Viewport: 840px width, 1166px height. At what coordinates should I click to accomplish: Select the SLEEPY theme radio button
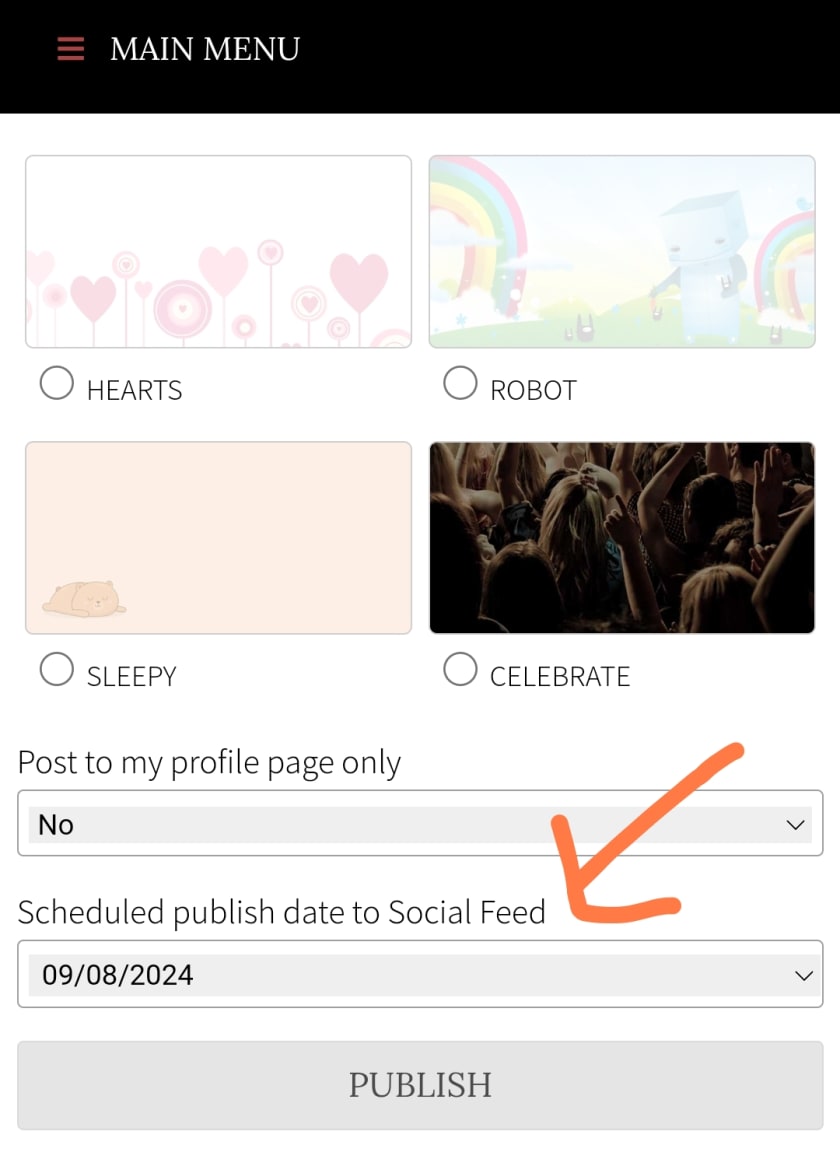click(56, 669)
